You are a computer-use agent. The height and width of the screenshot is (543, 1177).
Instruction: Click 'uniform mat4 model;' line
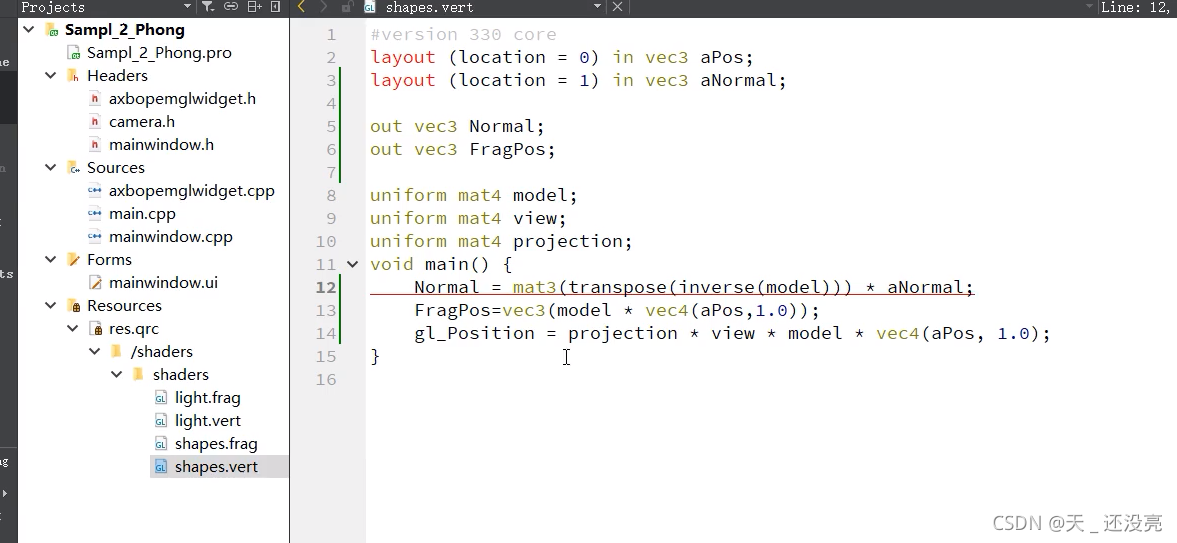coord(474,195)
